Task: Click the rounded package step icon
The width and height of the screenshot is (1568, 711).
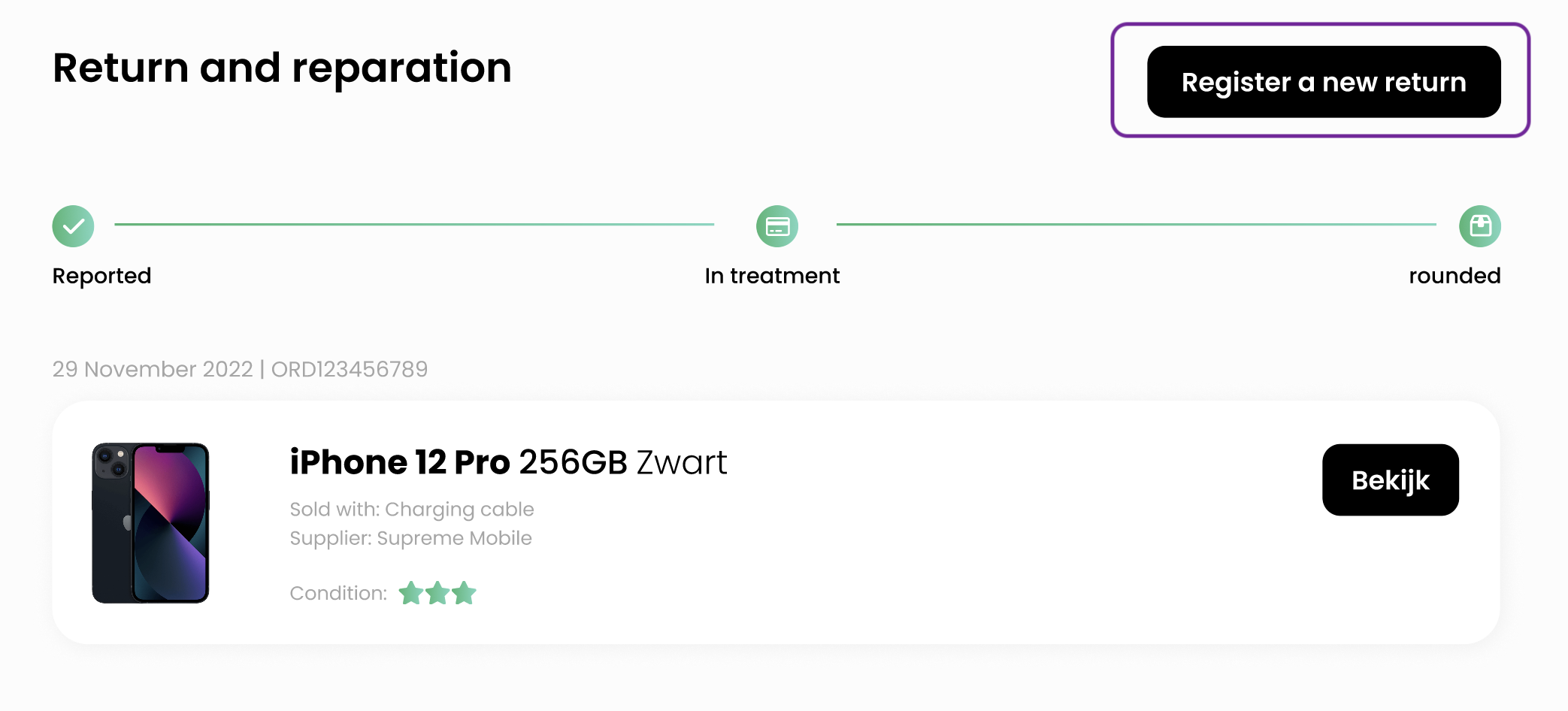Action: pos(1479,226)
